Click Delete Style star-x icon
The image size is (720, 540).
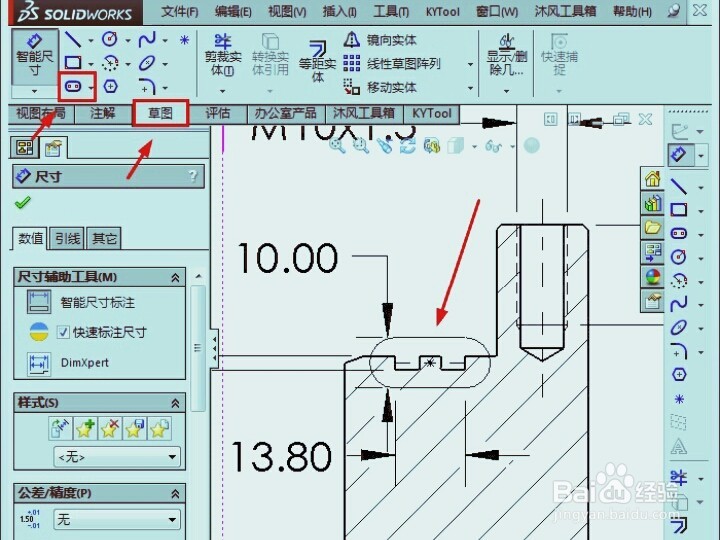click(x=110, y=428)
